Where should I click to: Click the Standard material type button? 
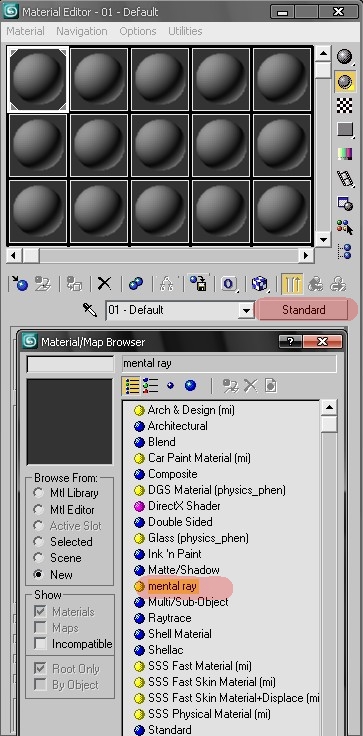click(x=303, y=310)
